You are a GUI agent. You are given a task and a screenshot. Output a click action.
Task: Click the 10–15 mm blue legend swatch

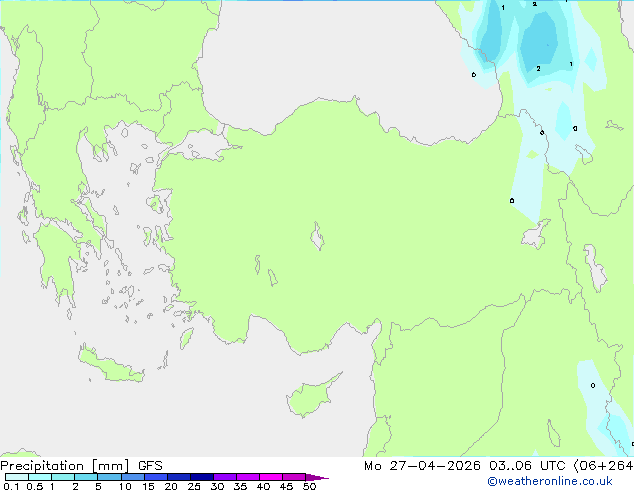click(132, 477)
